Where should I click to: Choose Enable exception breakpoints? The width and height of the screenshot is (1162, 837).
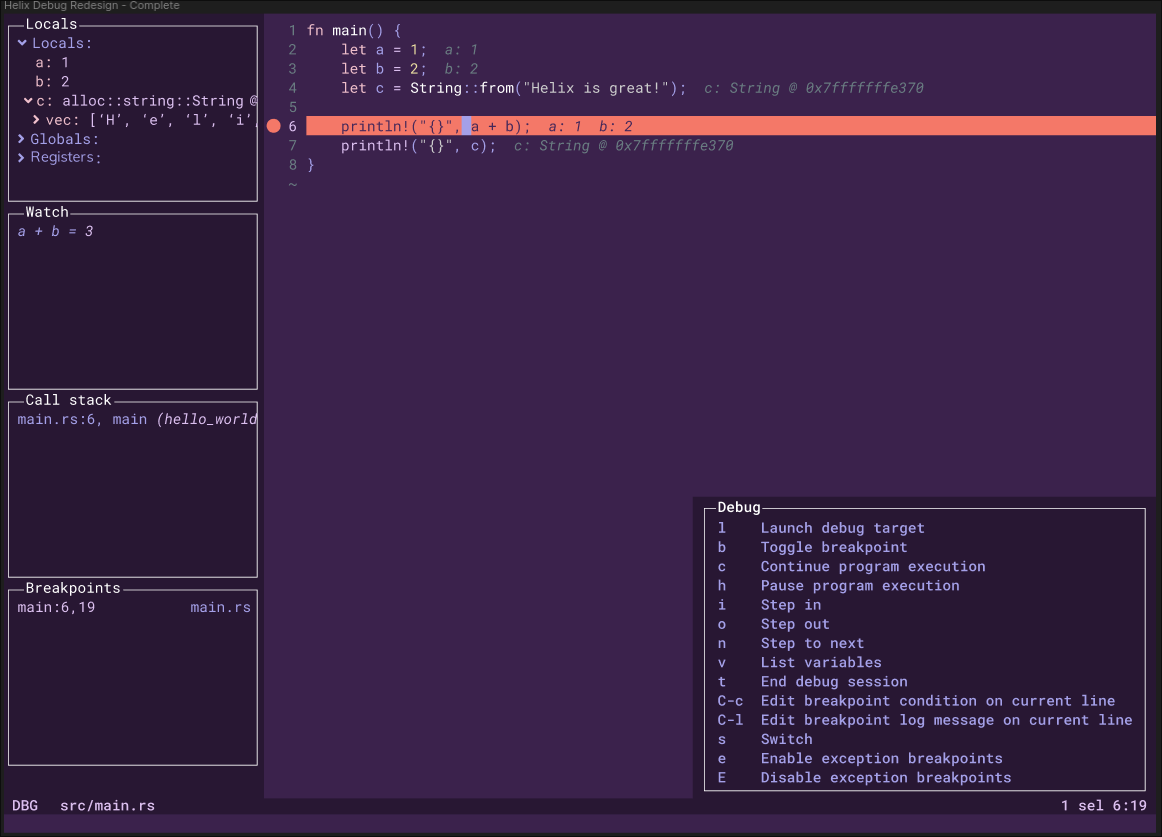click(x=881, y=758)
